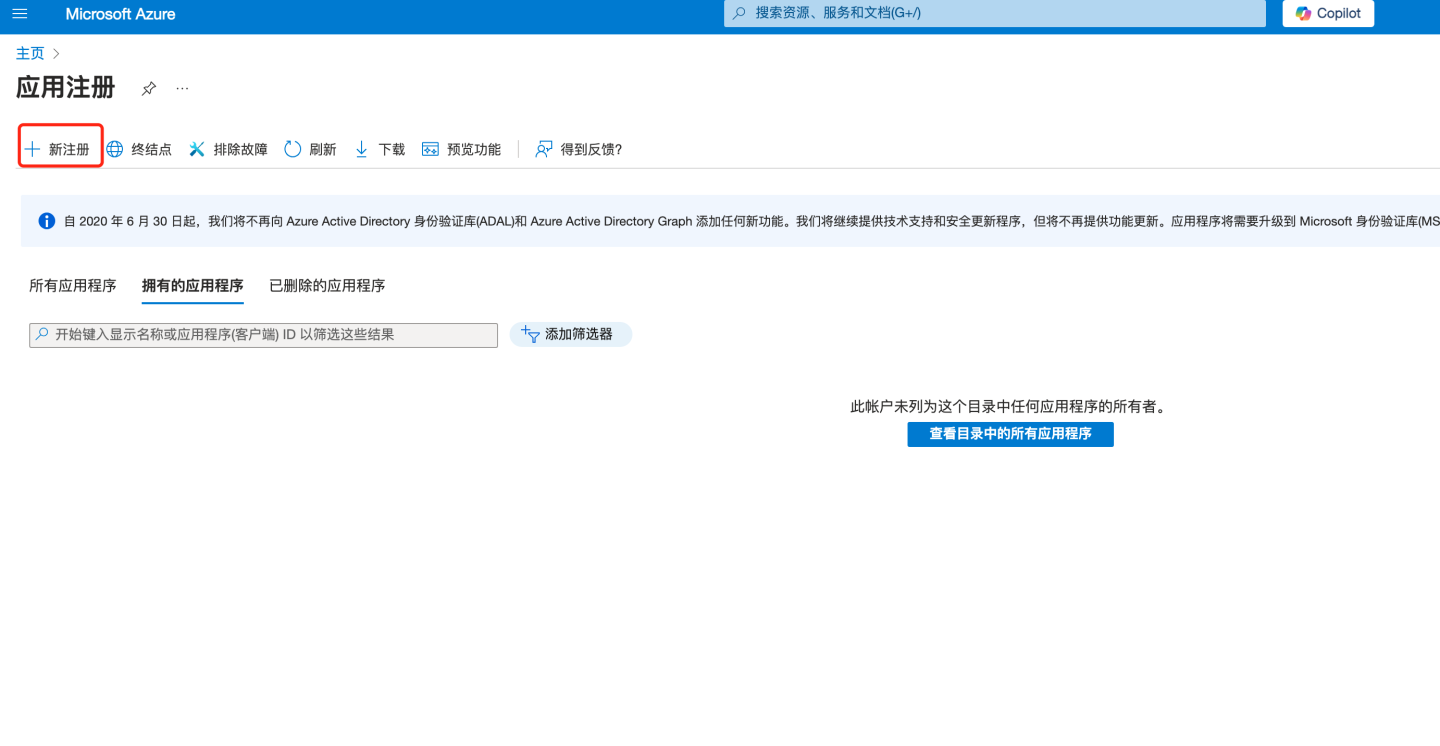Screen dimensions: 1440x746
Task: Go to 主页 breadcrumb link
Action: pyautogui.click(x=30, y=53)
